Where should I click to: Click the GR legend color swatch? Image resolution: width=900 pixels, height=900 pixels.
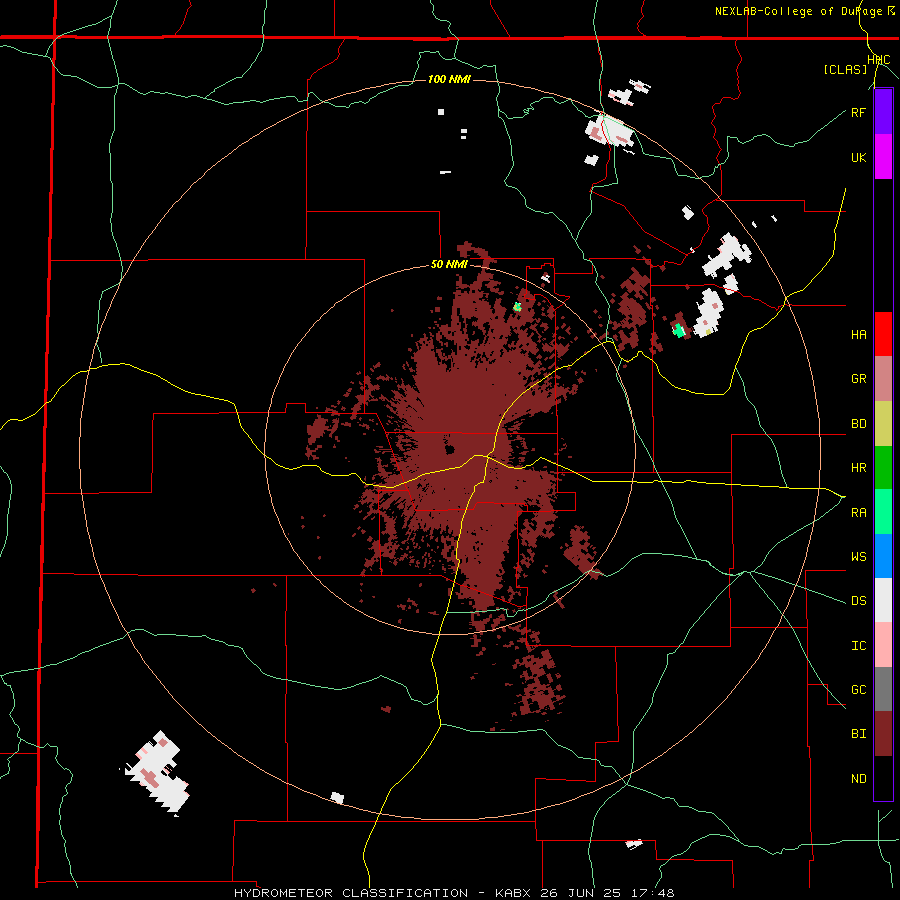[x=883, y=378]
